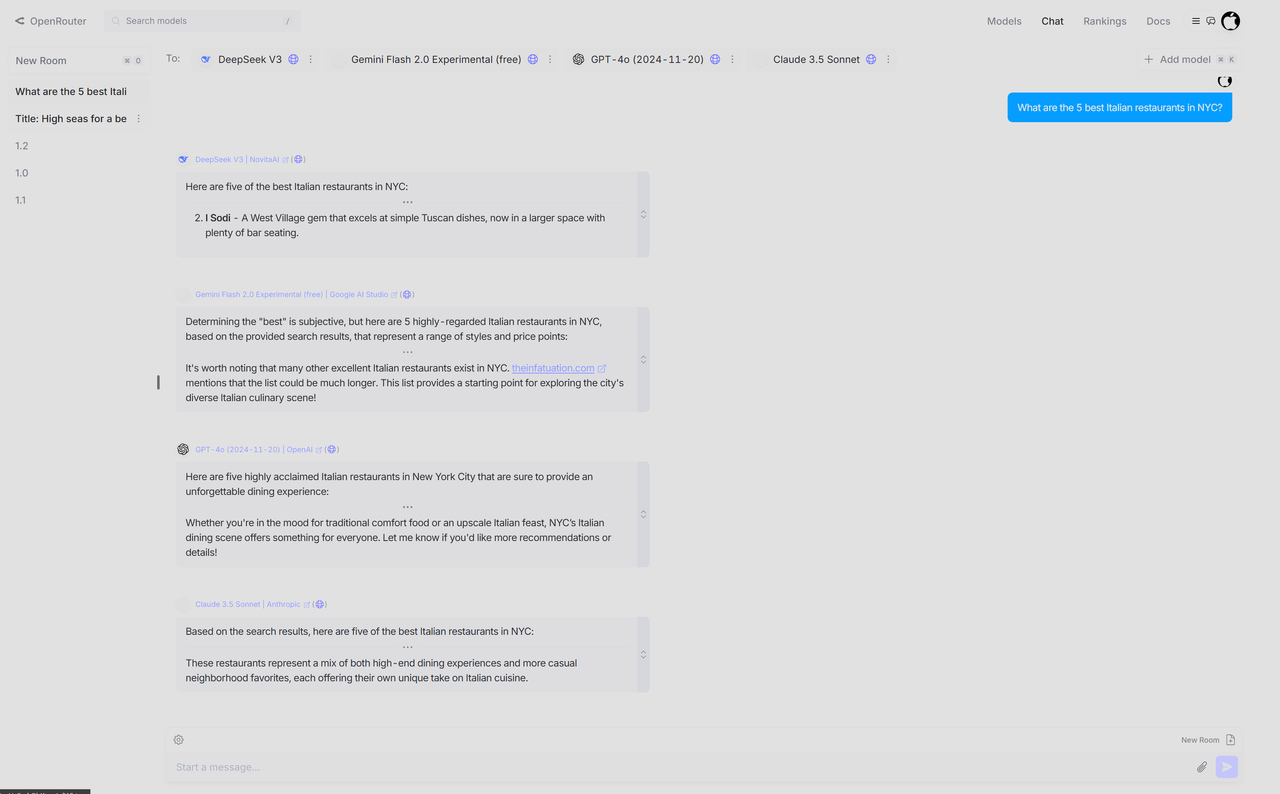Expand the Claude 3.5 Sonnet response

pos(643,655)
